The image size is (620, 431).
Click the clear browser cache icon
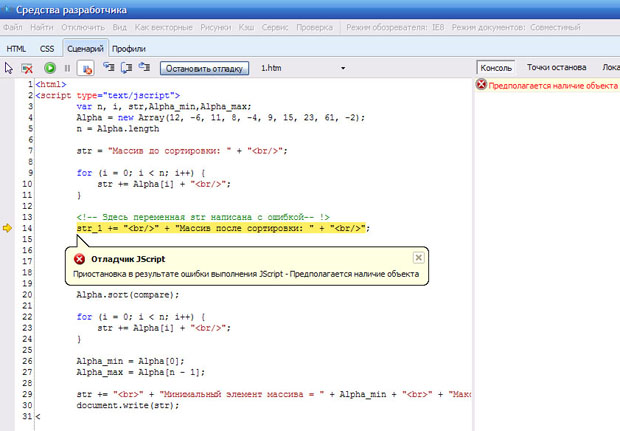click(27, 68)
